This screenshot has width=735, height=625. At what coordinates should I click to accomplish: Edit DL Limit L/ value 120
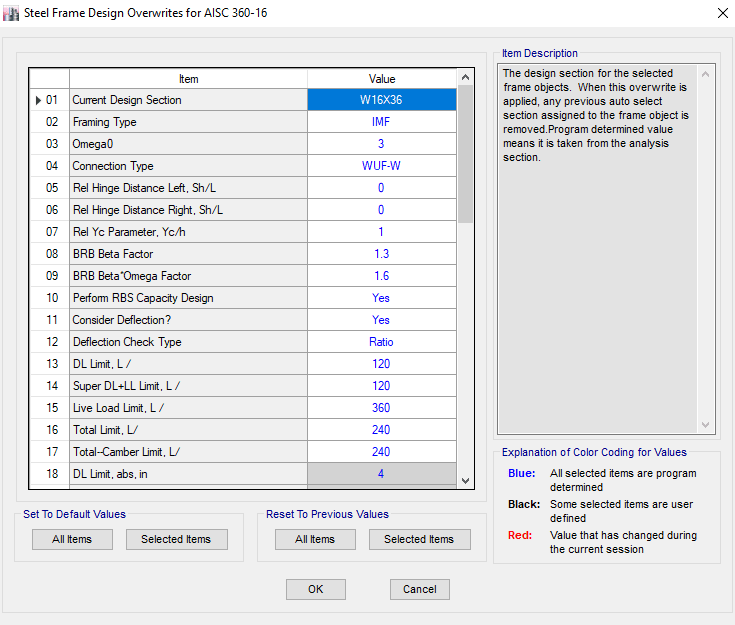tap(382, 364)
